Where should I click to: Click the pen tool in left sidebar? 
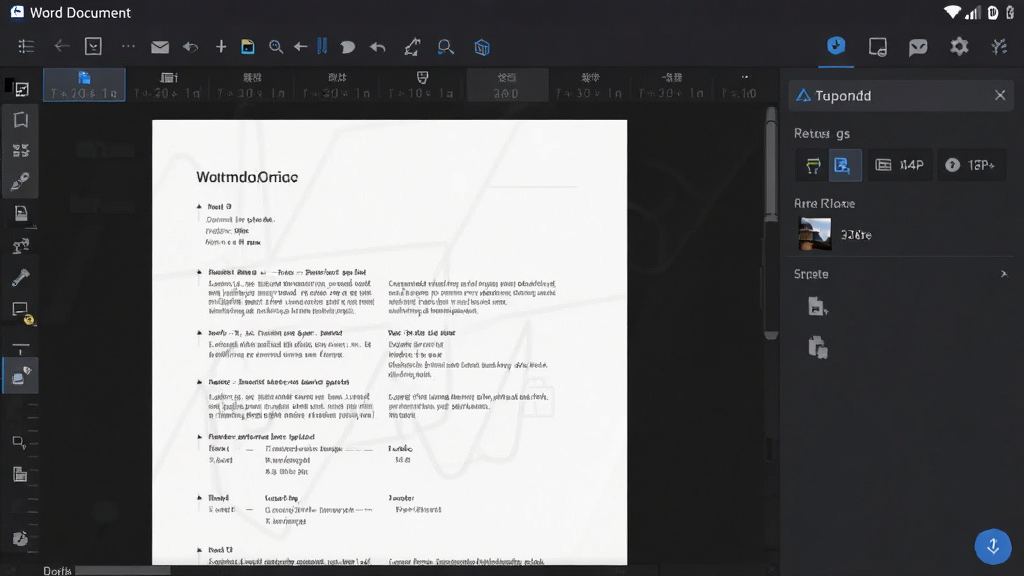pos(20,181)
